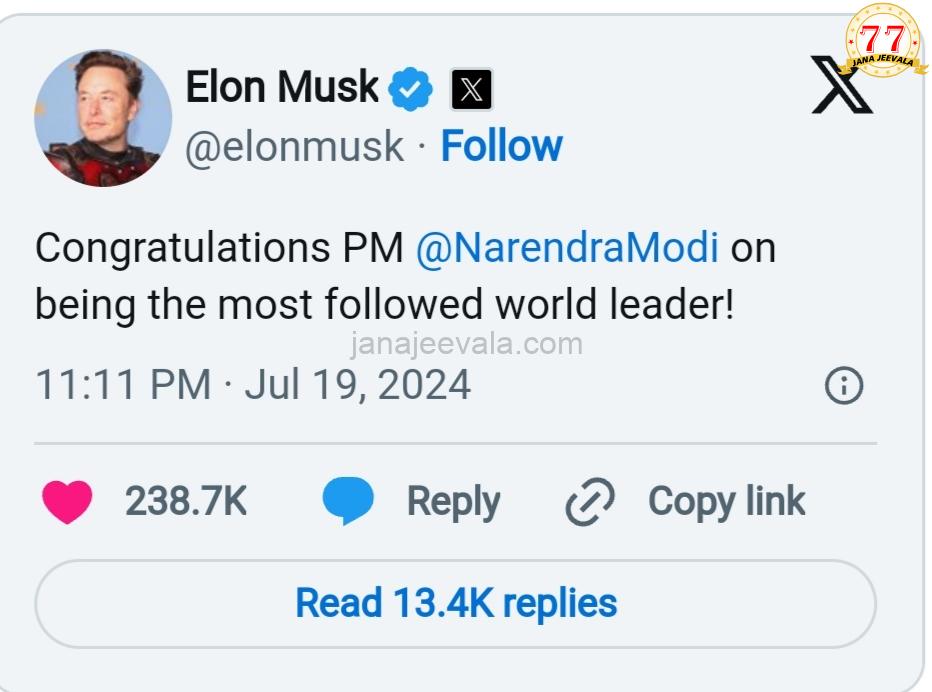932x692 pixels.
Task: Open the @elonmusk handle link
Action: 295,147
